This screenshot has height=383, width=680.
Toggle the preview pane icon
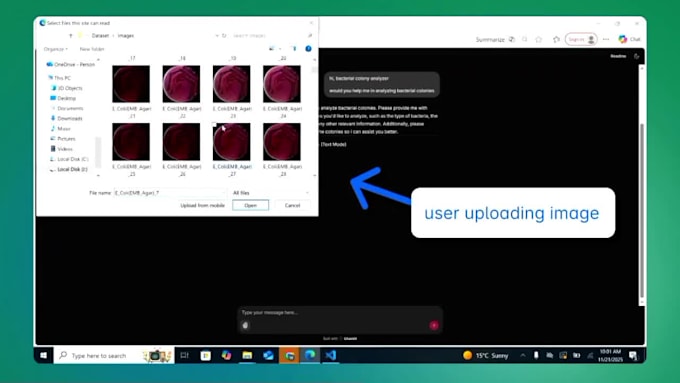pos(294,49)
